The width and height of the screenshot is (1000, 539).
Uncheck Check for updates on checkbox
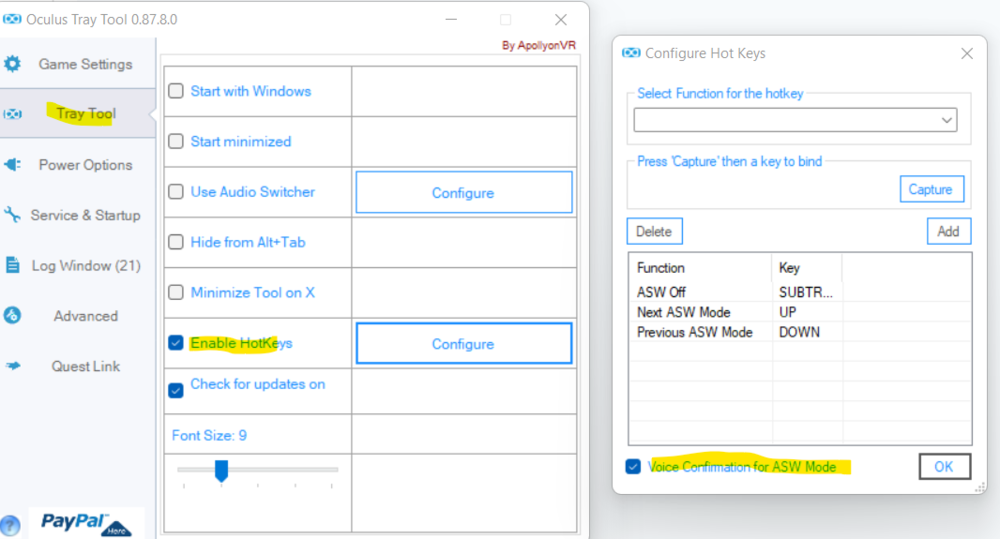[176, 390]
